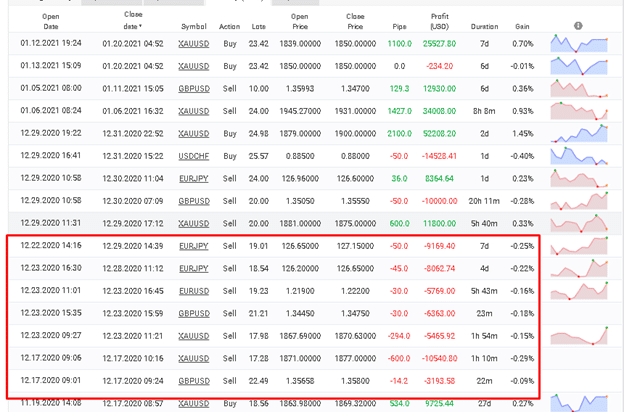This screenshot has height=412, width=624.
Task: Open the USDCHF symbol link
Action: coord(194,156)
